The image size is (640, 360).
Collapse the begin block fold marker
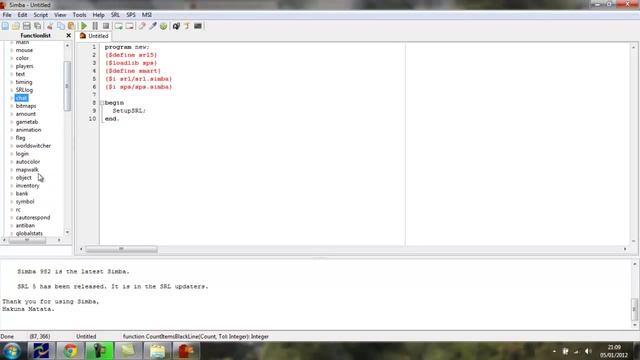pos(102,103)
